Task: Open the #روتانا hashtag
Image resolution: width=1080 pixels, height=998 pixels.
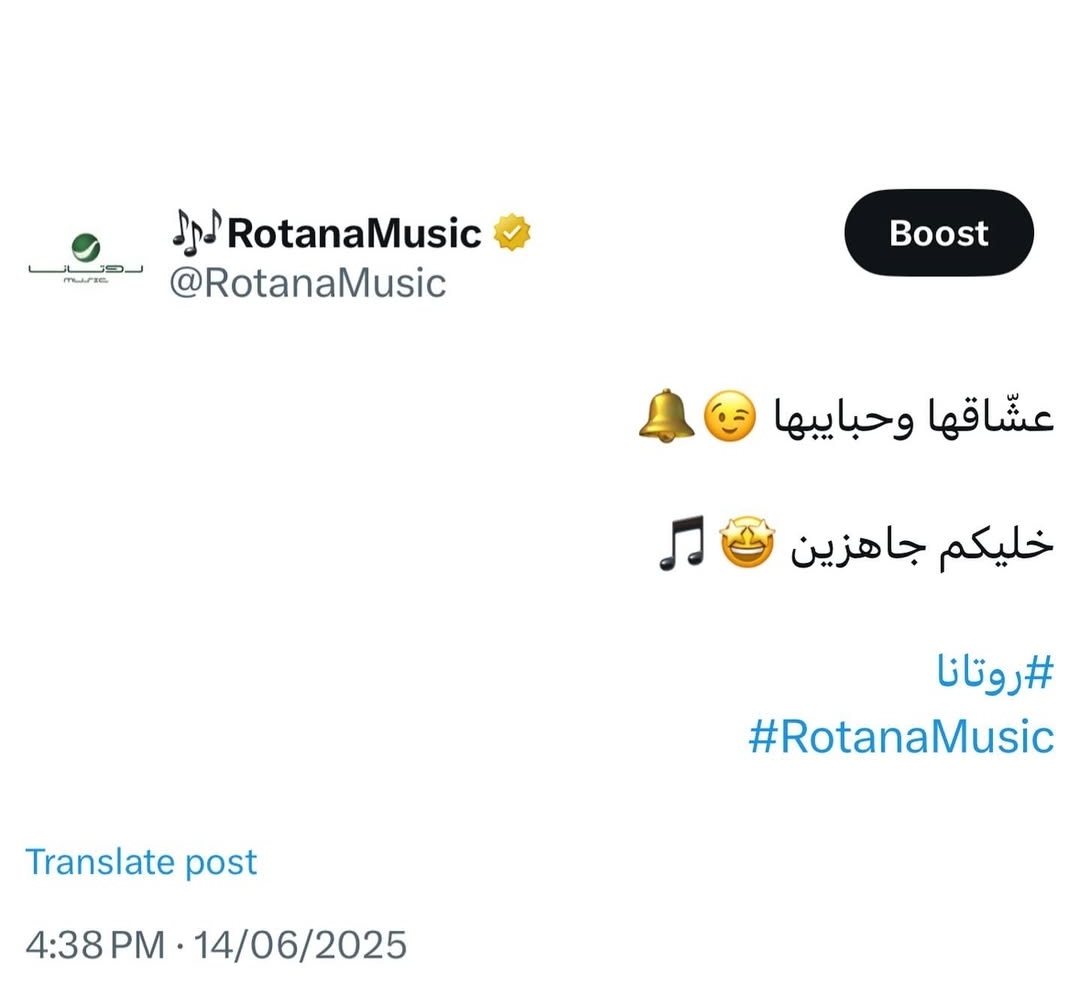Action: pos(995,672)
